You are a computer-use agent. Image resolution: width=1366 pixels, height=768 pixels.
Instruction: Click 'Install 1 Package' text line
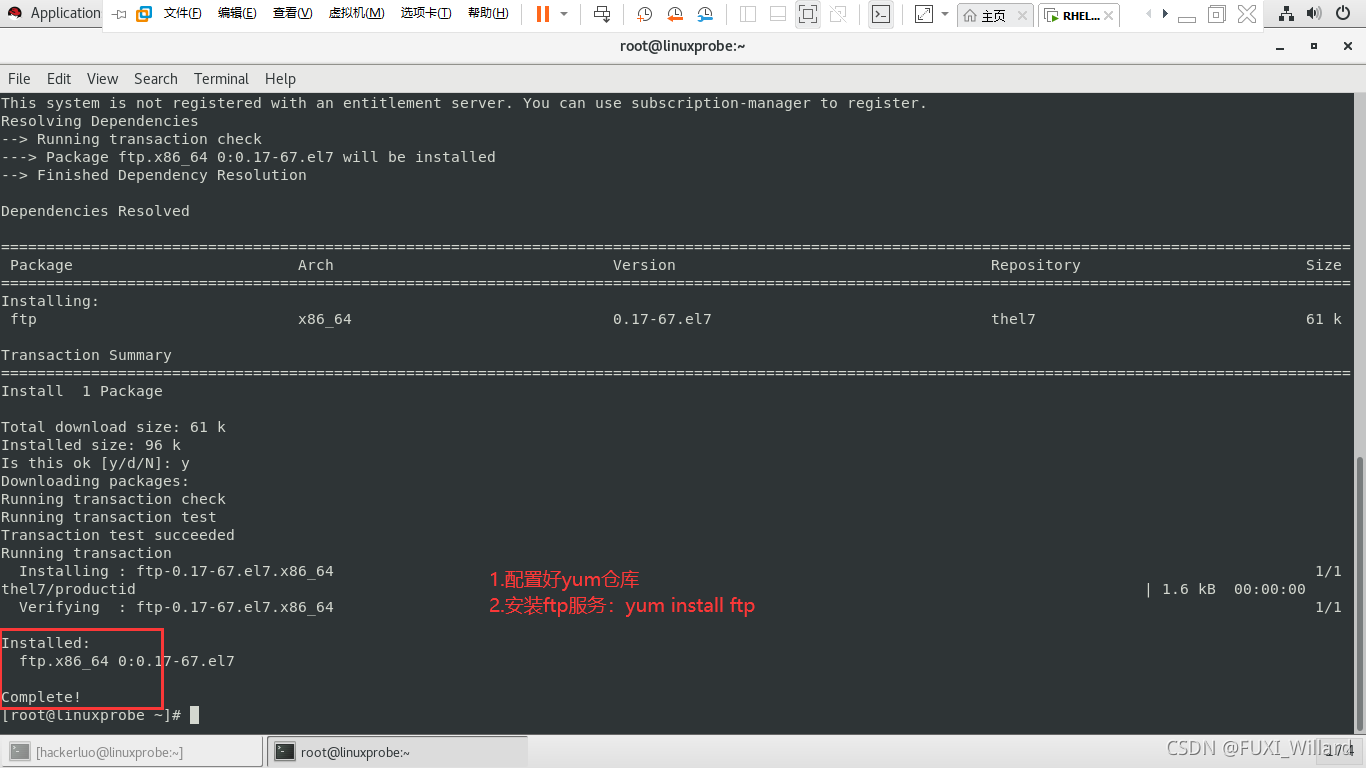point(82,391)
